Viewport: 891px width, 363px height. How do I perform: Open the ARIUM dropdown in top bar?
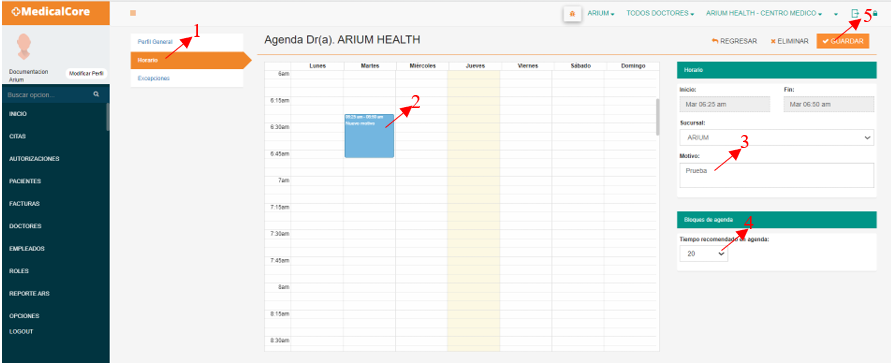(601, 14)
